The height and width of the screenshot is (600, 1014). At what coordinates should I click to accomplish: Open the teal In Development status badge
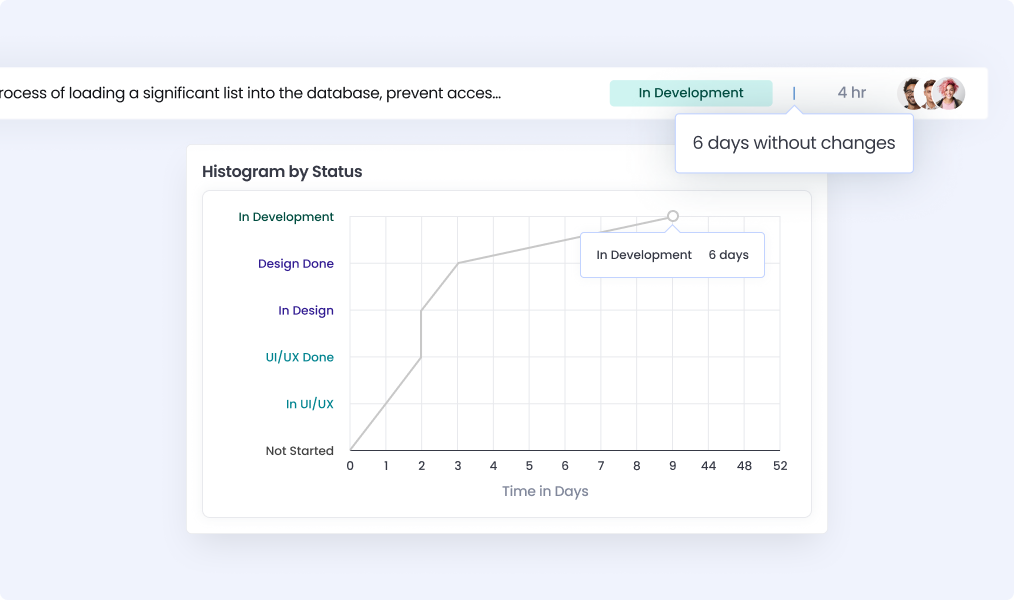pos(691,93)
